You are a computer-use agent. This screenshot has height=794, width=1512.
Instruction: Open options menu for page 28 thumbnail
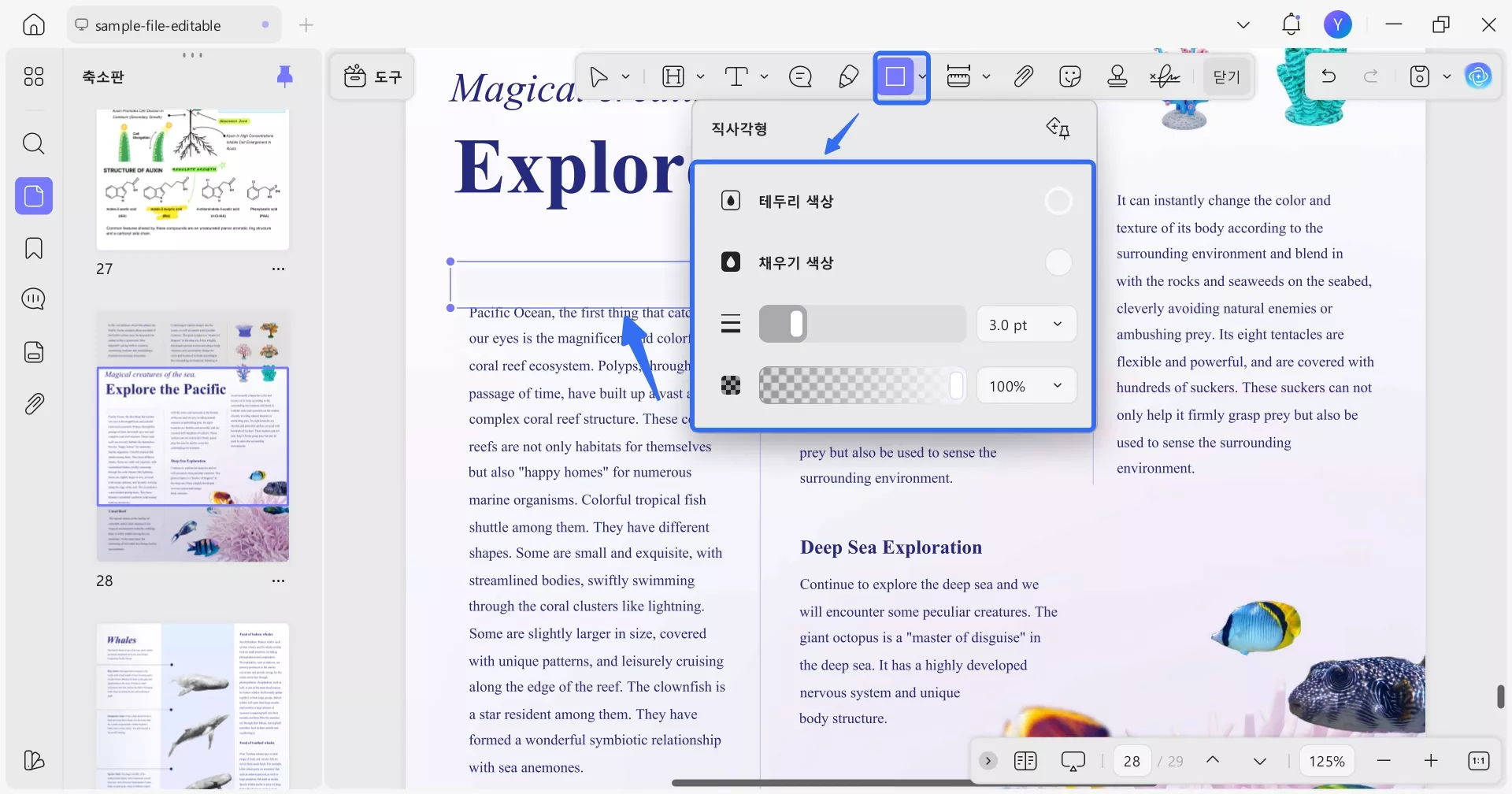point(278,581)
